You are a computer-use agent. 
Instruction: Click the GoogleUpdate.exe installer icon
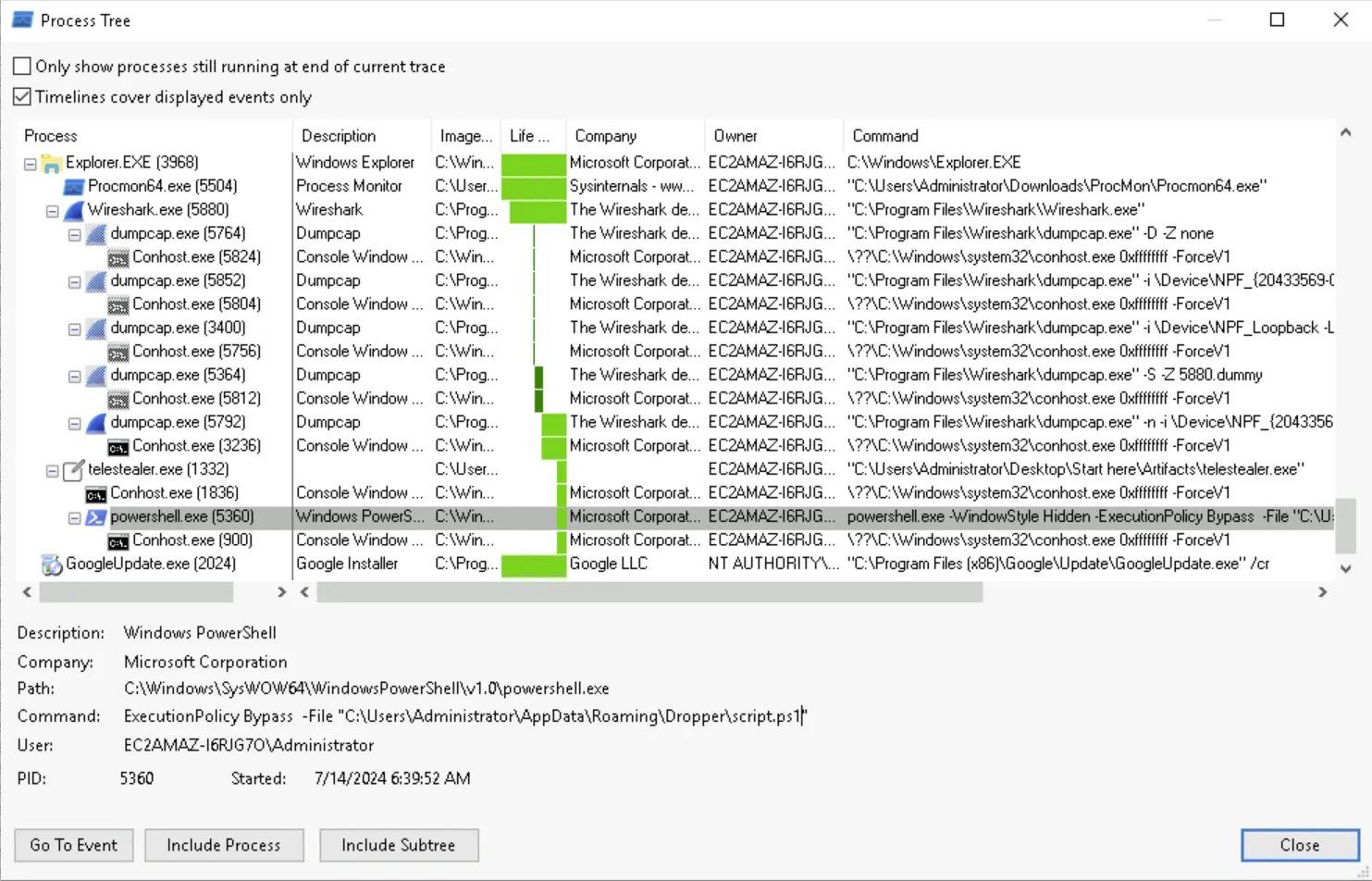coord(52,564)
